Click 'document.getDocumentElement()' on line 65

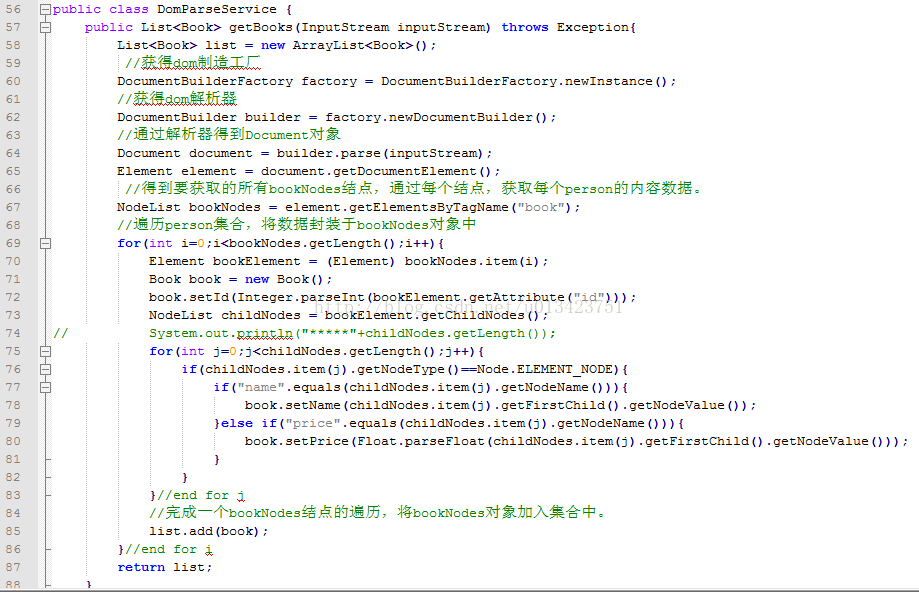click(x=377, y=171)
